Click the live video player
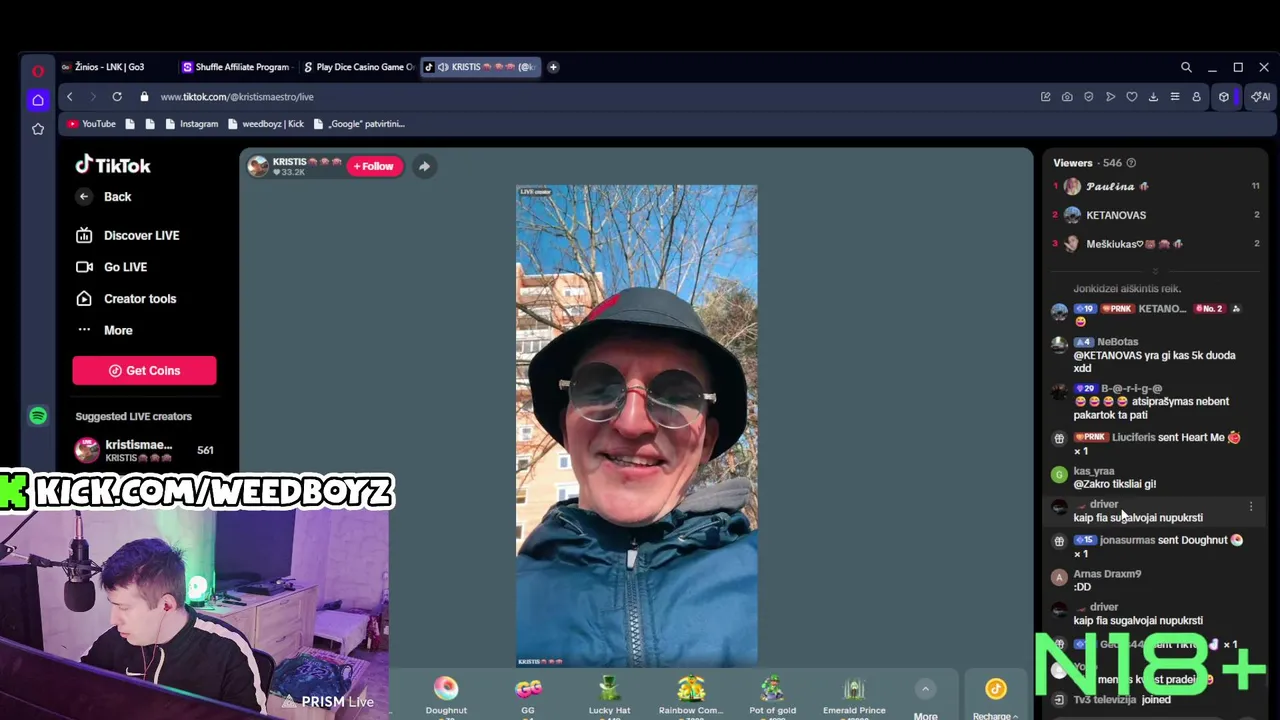This screenshot has width=1280, height=720. (637, 425)
